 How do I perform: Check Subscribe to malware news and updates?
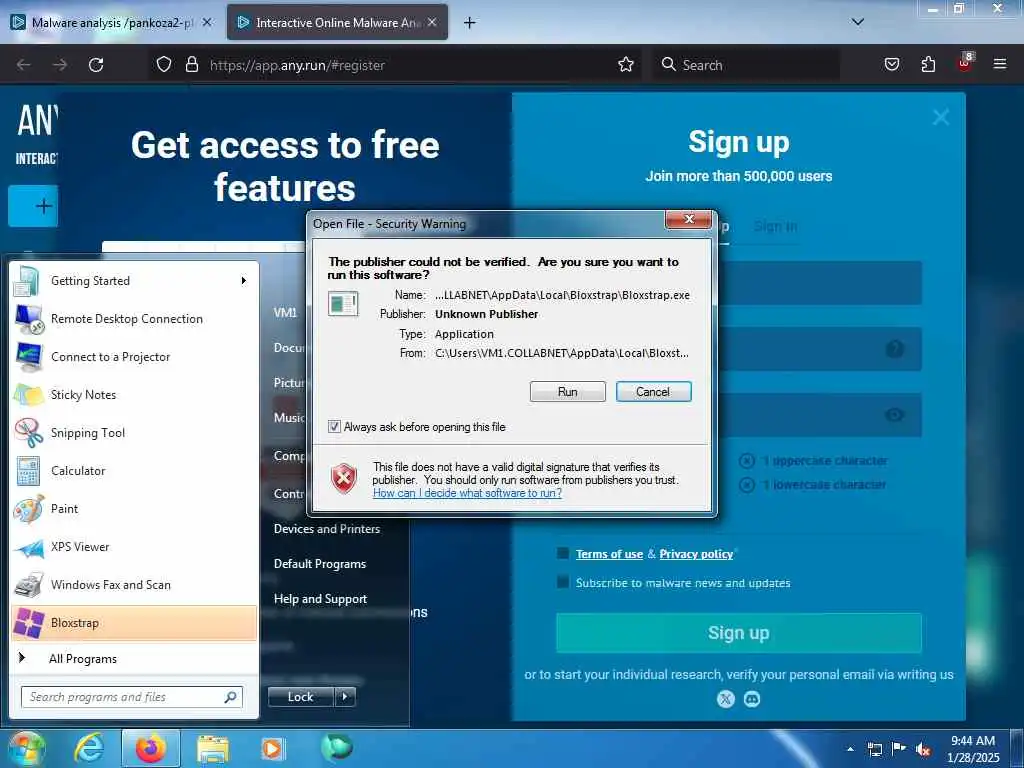click(562, 582)
